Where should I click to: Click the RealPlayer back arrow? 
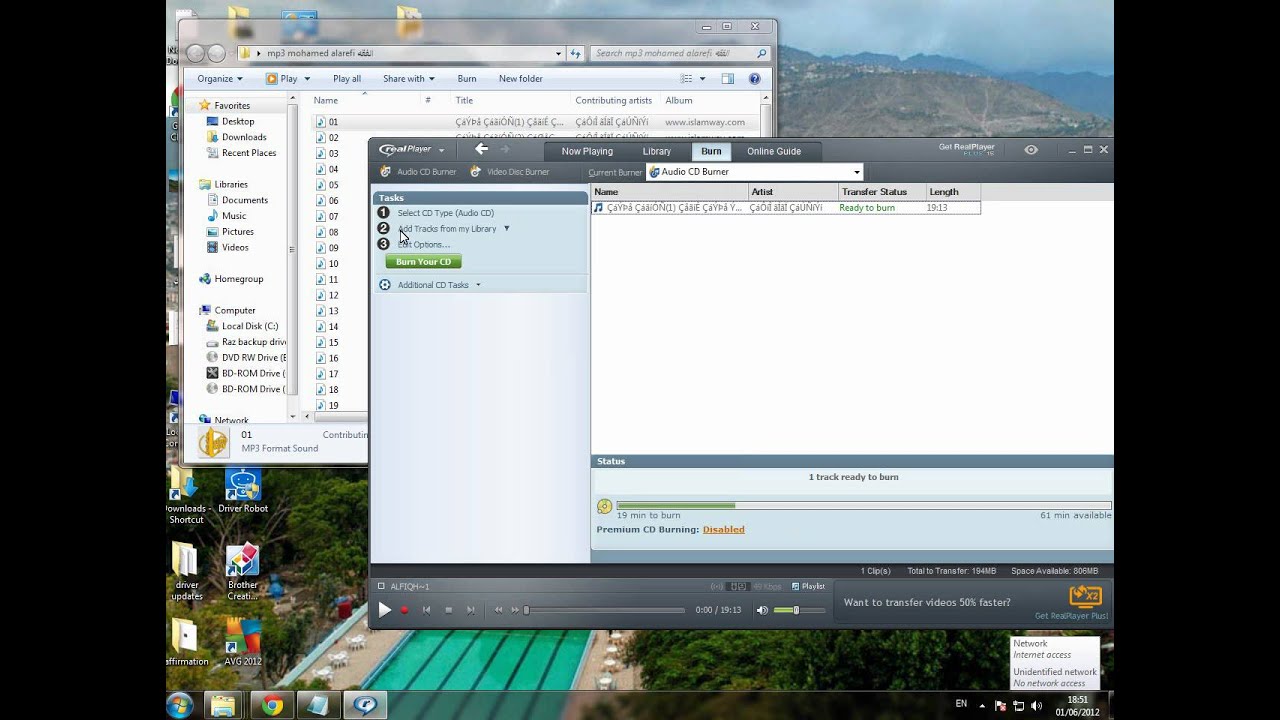coord(481,149)
